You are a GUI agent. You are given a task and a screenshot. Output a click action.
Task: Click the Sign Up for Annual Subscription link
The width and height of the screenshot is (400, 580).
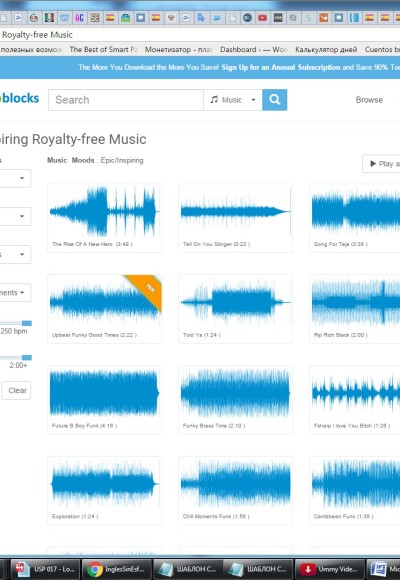point(281,67)
